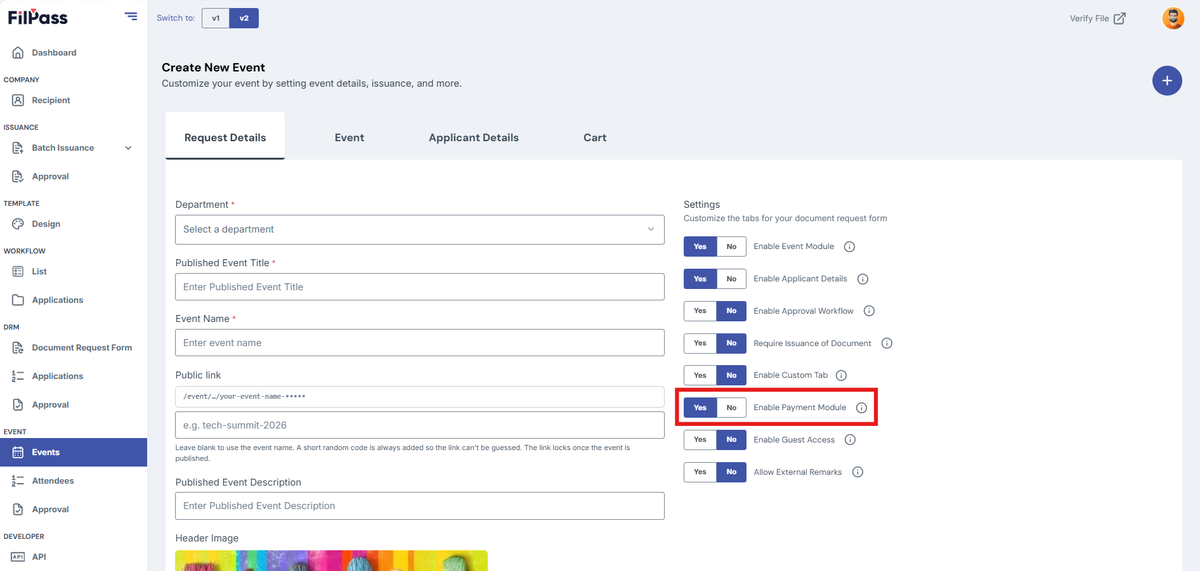Set Allow External Remarks to Yes
Image resolution: width=1200 pixels, height=571 pixels.
tap(700, 472)
